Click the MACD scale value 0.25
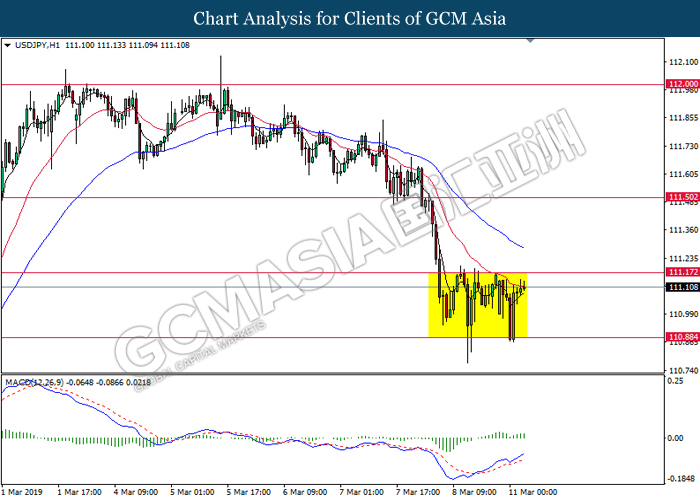This screenshot has width=700, height=500. click(x=675, y=381)
